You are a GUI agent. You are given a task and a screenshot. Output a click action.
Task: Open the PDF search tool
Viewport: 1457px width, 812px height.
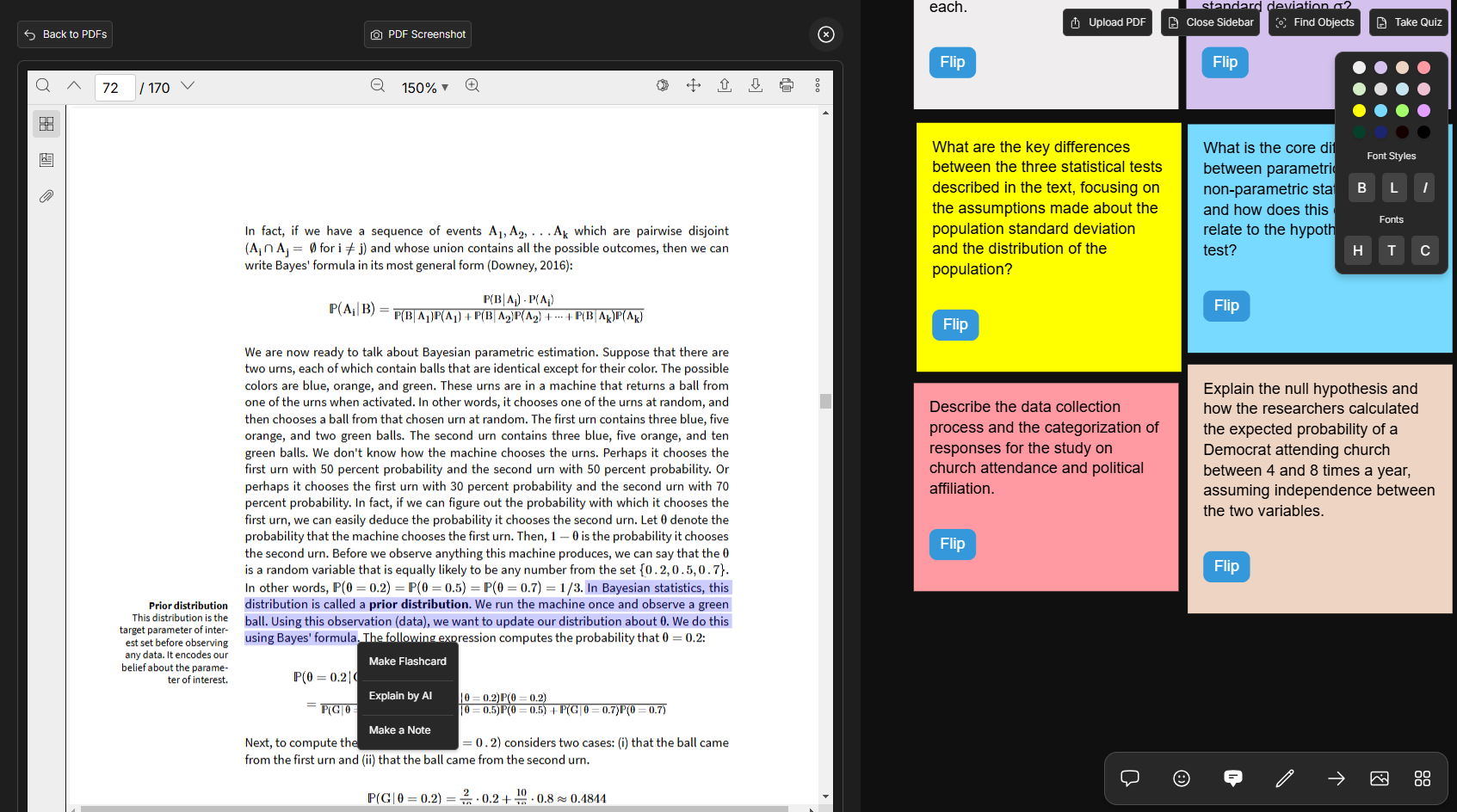tap(43, 86)
